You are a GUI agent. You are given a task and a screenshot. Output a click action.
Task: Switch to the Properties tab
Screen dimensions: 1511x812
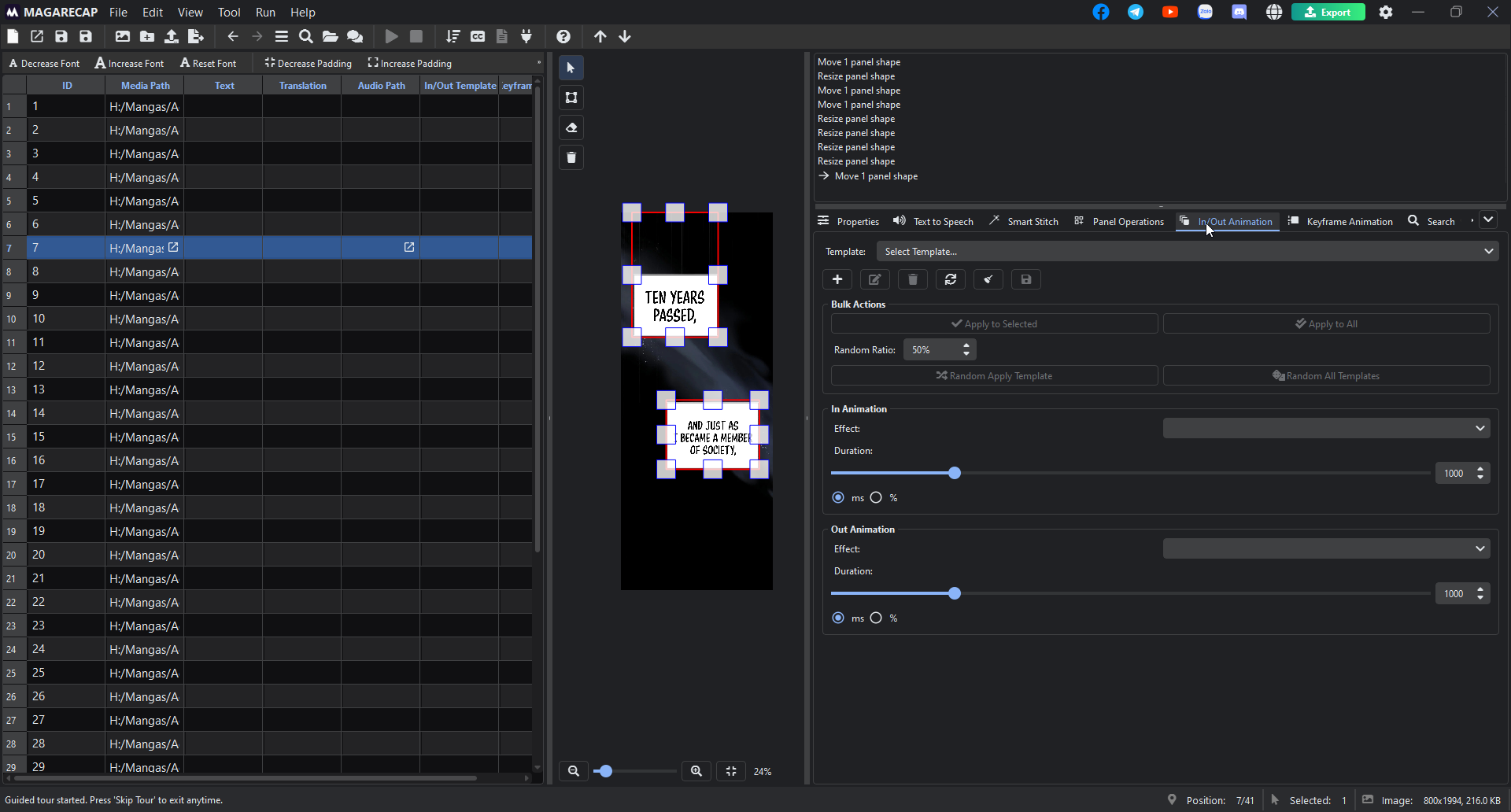point(848,221)
